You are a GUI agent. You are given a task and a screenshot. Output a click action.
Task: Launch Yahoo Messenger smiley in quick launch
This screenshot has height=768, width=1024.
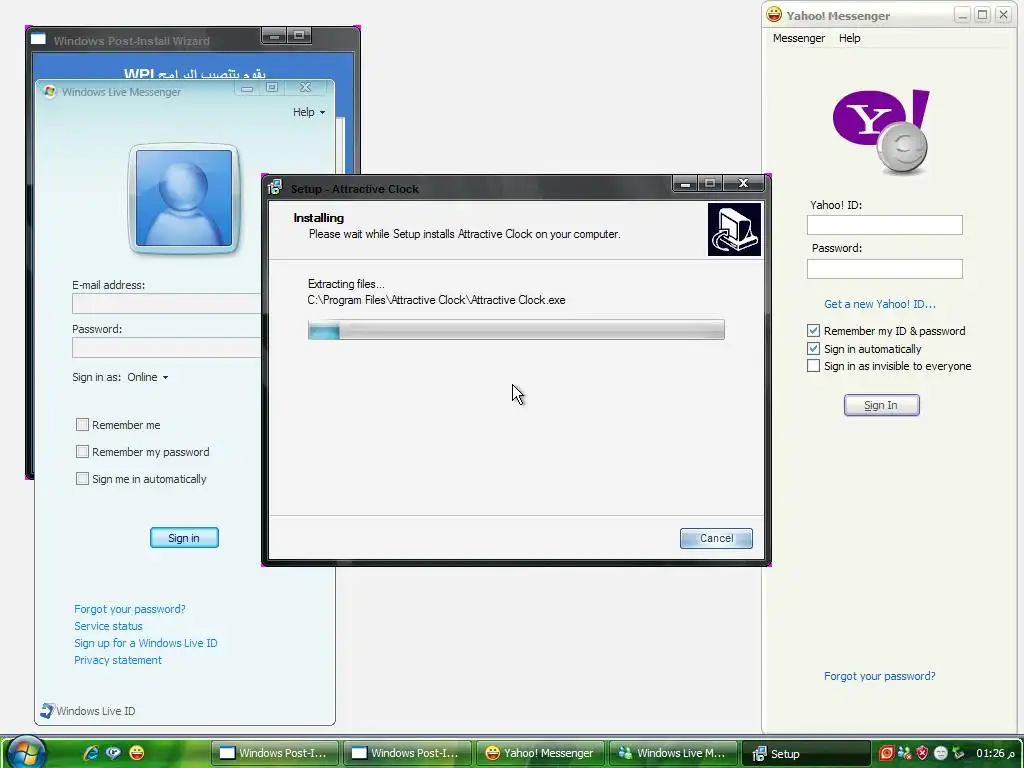(136, 753)
